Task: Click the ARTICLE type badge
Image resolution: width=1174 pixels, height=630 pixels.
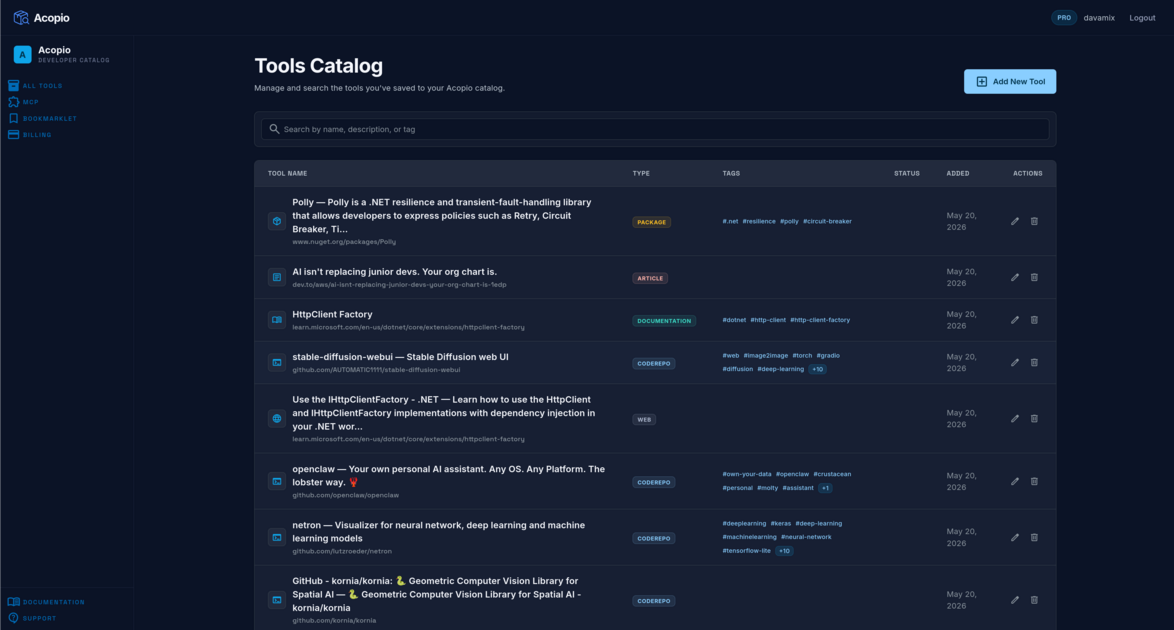Action: [650, 278]
